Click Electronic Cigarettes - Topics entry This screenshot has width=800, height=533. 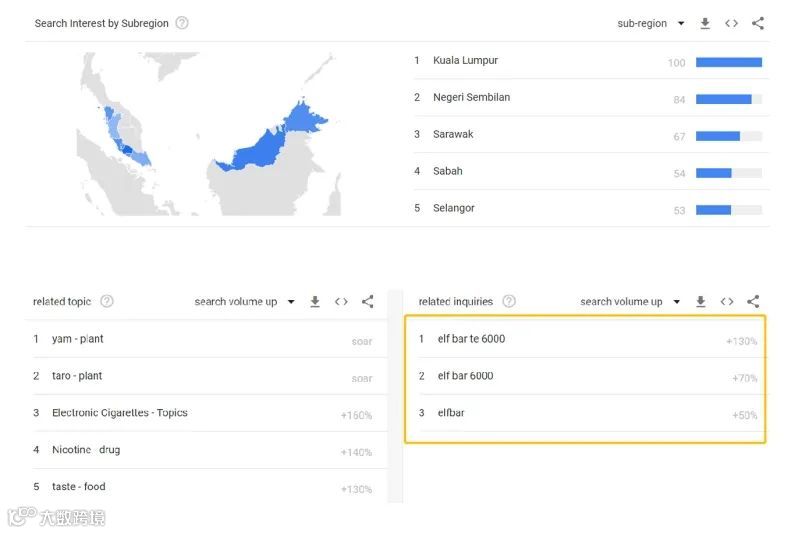pos(119,413)
